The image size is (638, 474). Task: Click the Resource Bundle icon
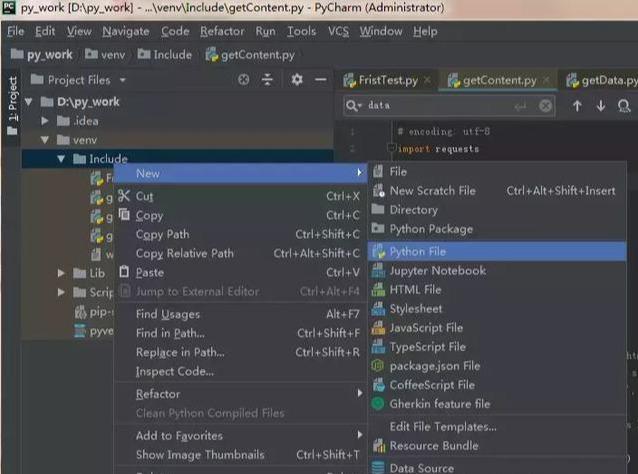(379, 446)
